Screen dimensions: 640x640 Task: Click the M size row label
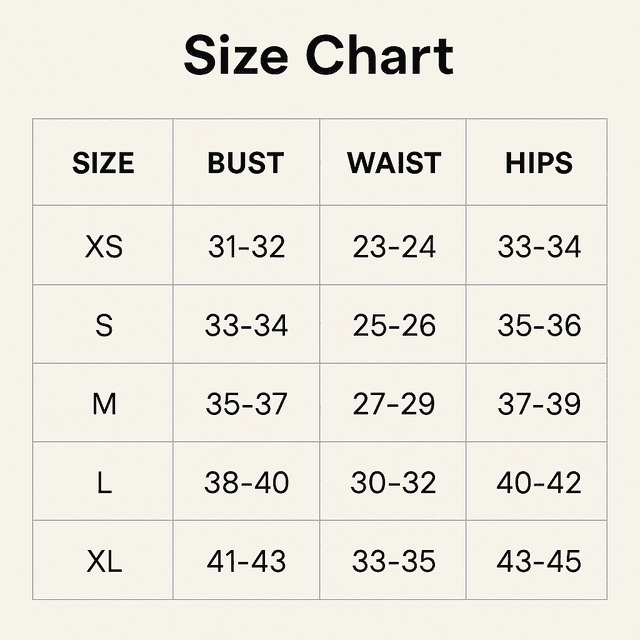click(x=104, y=404)
